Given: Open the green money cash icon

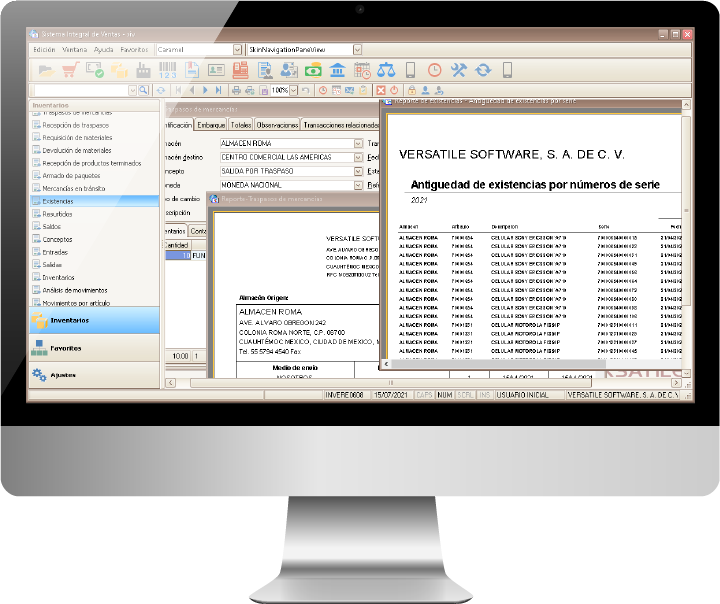Looking at the screenshot, I should pos(313,70).
